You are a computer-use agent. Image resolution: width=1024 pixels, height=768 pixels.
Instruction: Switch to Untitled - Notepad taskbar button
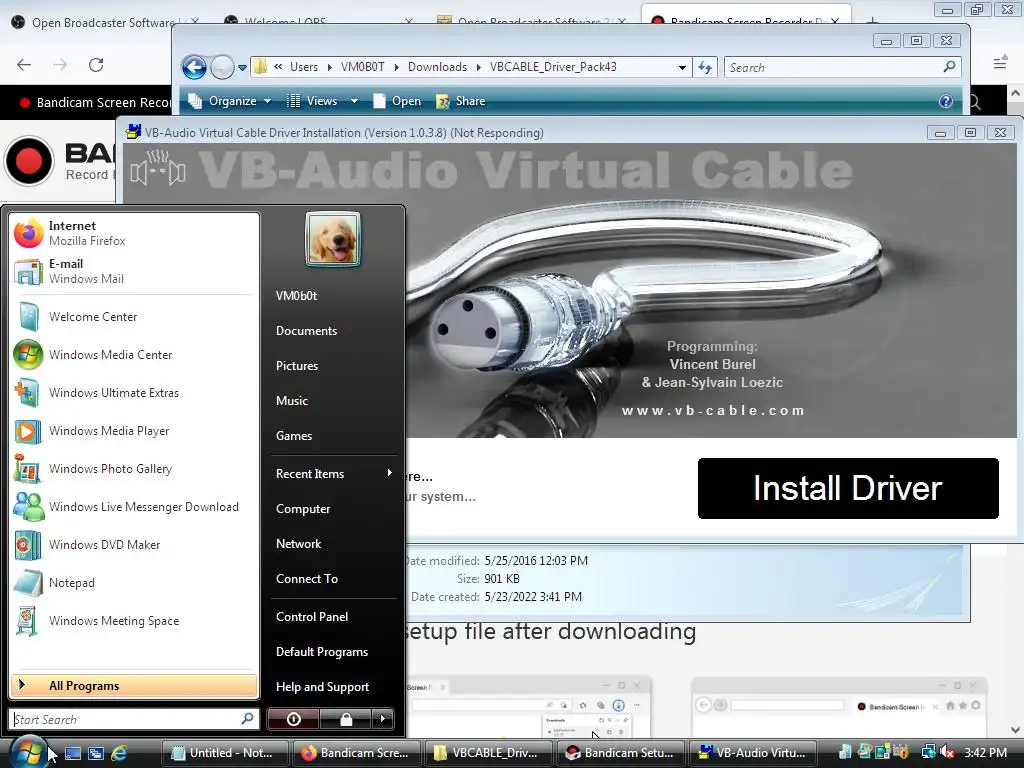tap(225, 753)
